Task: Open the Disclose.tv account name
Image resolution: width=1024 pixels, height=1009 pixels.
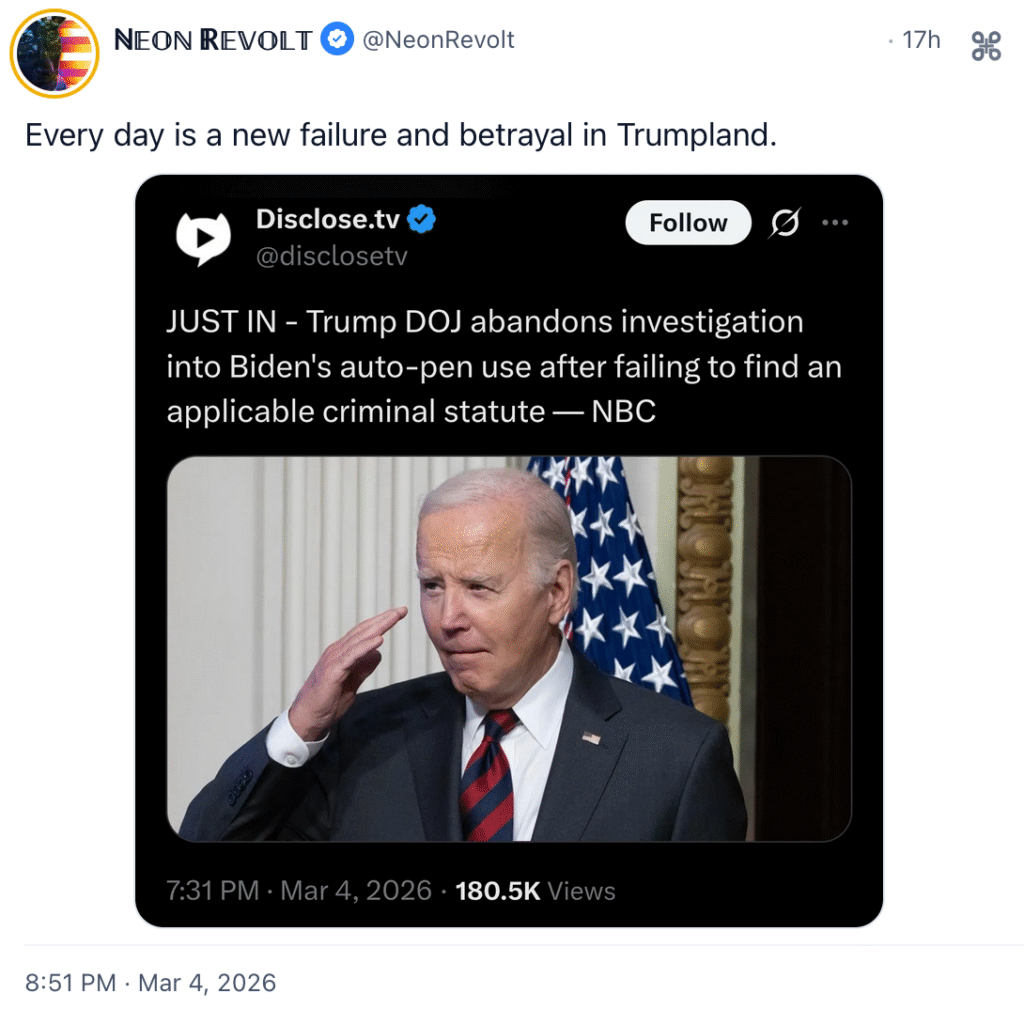Action: click(328, 219)
